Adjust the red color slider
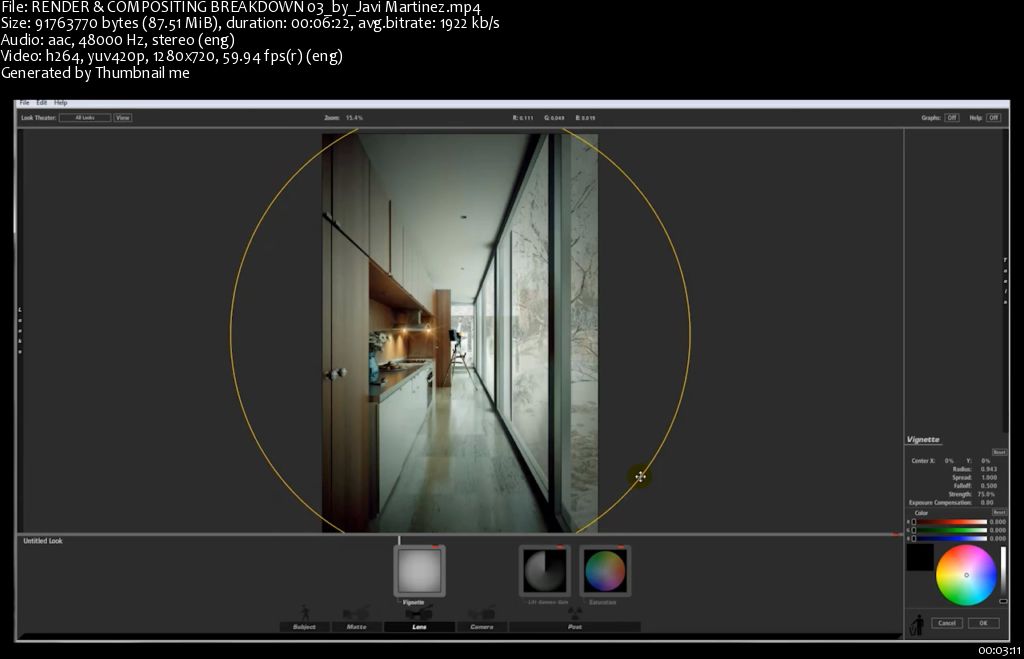This screenshot has width=1024, height=659. tap(950, 522)
